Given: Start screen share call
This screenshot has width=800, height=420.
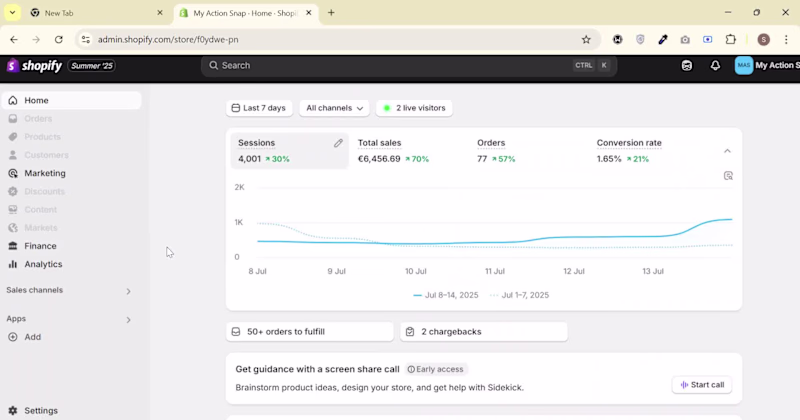Looking at the screenshot, I should pyautogui.click(x=702, y=385).
